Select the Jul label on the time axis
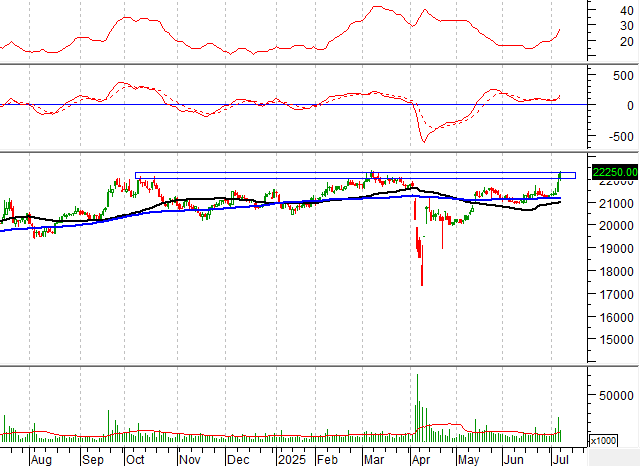The image size is (640, 466). pyautogui.click(x=561, y=459)
